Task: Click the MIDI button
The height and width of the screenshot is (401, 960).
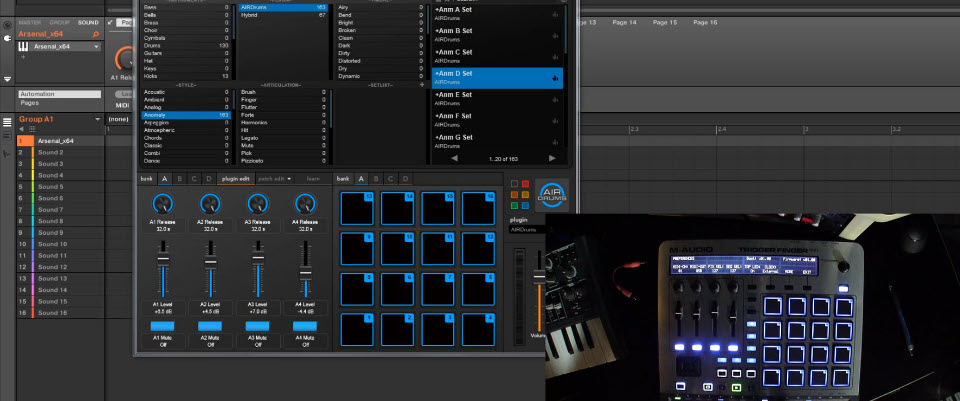Action: [123, 105]
